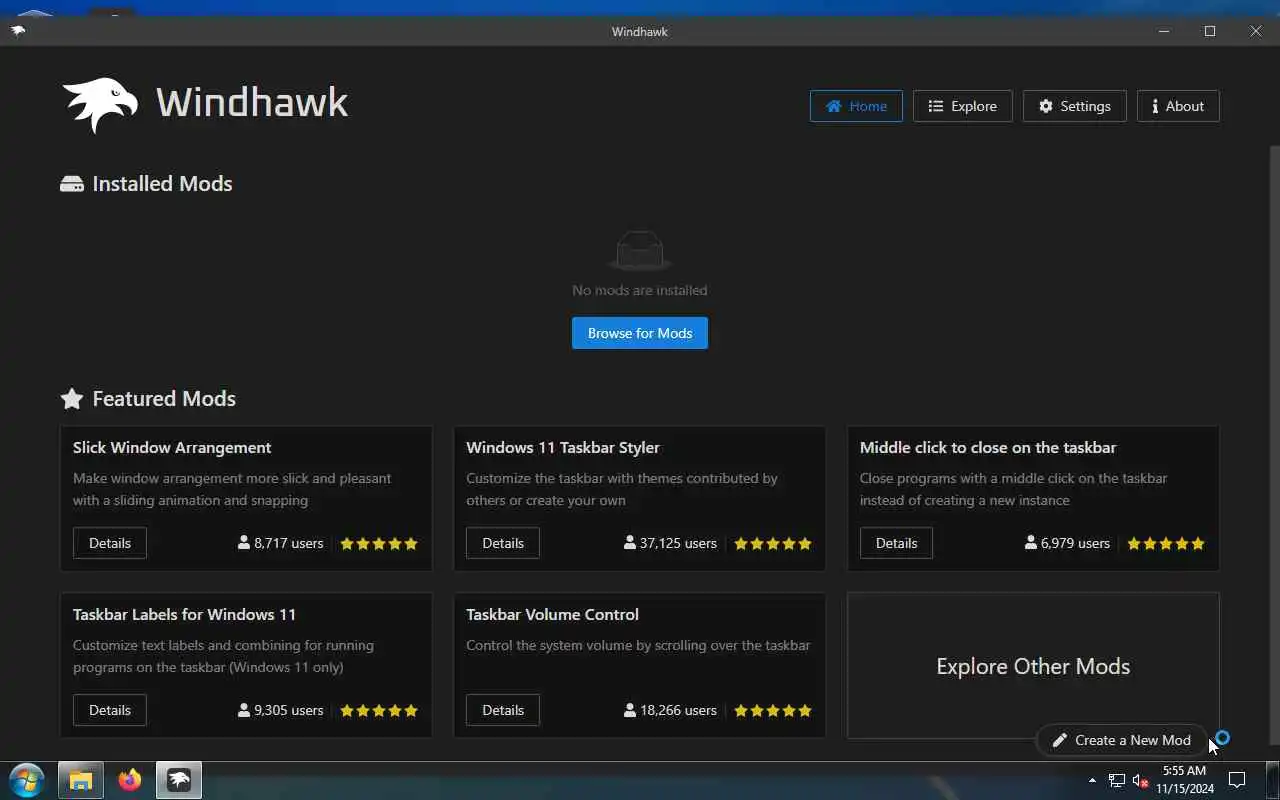Viewport: 1280px width, 800px height.
Task: Click Create a New Mod button
Action: point(1121,740)
